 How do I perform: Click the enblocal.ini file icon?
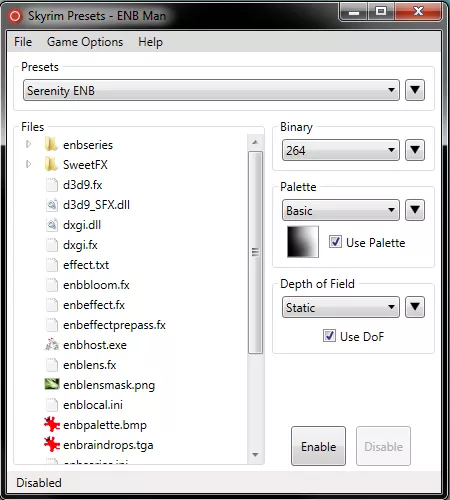coord(52,405)
